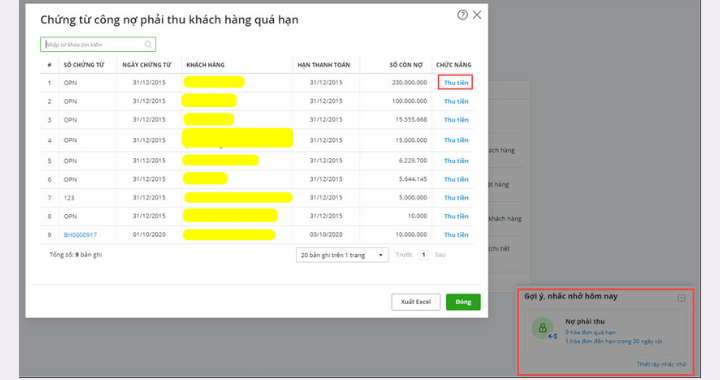This screenshot has width=720, height=380.
Task: Click the 6.229.700 remaining debt cell
Action: tap(413, 161)
